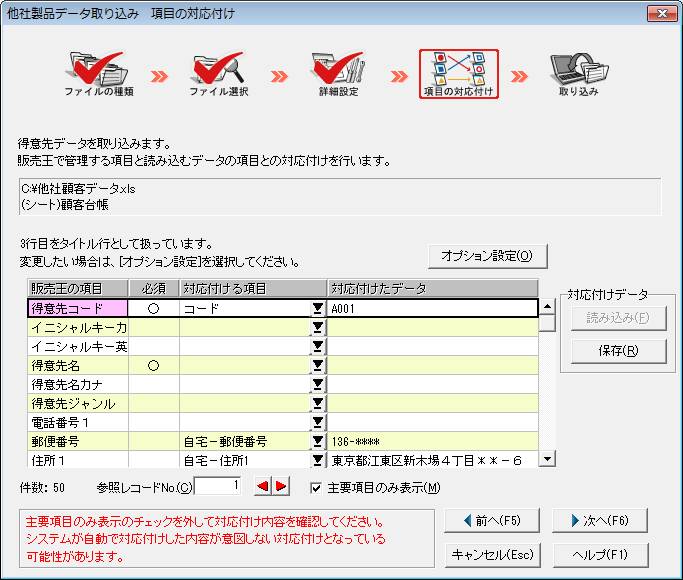Screen dimensions: 683x580
Task: Click the オプション設定(O) button
Action: [487, 256]
